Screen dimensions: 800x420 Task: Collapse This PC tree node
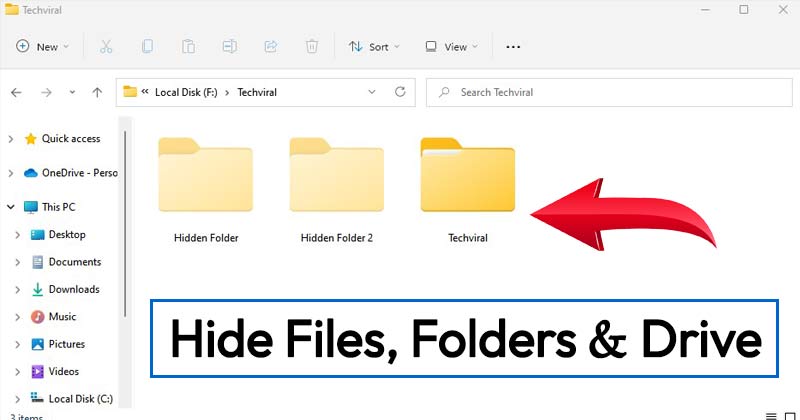(11, 207)
